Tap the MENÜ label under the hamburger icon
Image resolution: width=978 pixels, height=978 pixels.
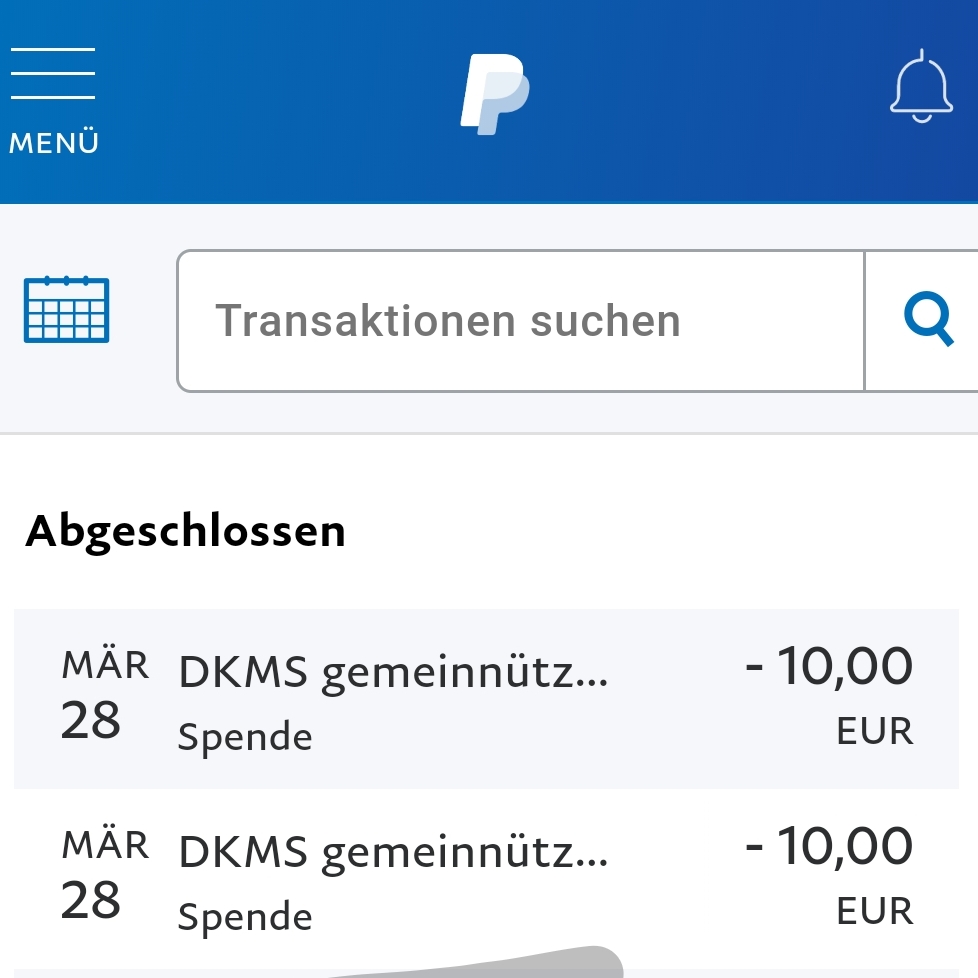click(x=54, y=142)
